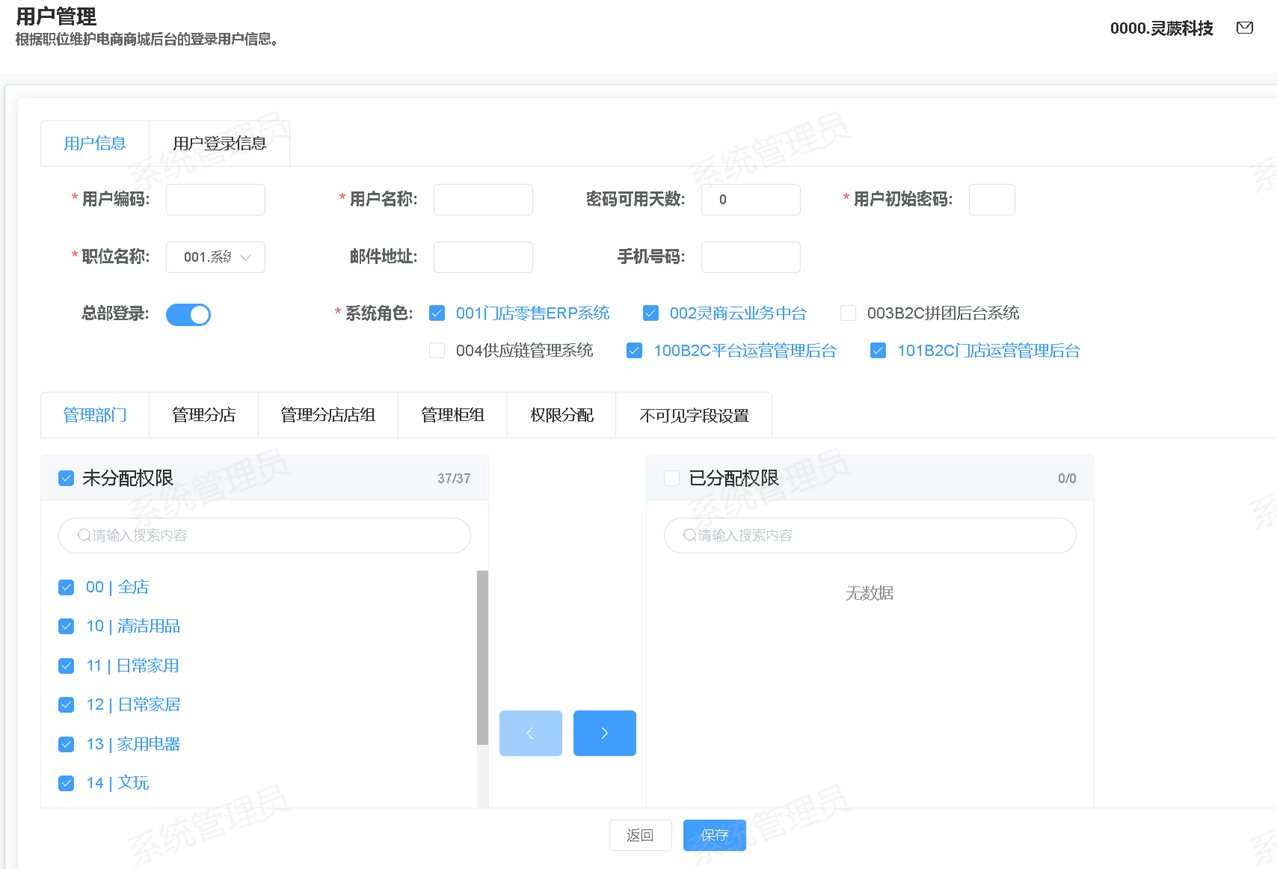Viewport: 1277px width, 869px height.
Task: Focus the 邮件地址 input field
Action: click(483, 257)
